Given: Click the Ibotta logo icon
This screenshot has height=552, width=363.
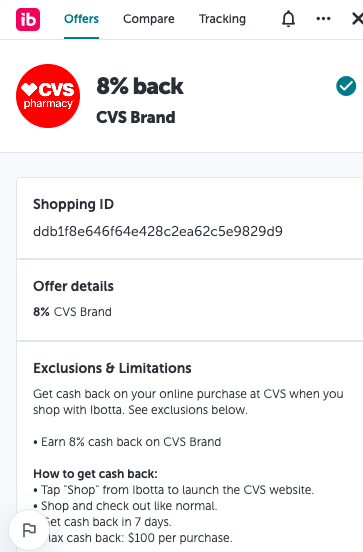Looking at the screenshot, I should (x=28, y=19).
